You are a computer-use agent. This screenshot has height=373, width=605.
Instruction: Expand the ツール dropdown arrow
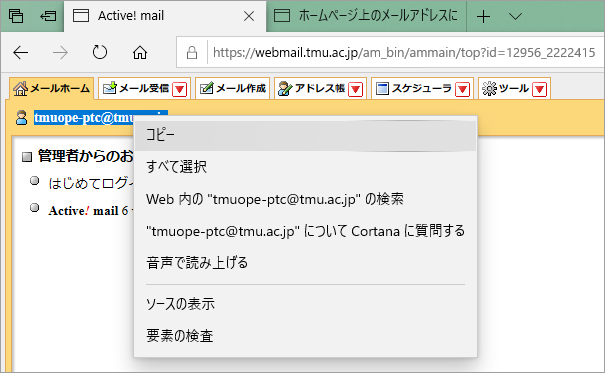tap(539, 89)
